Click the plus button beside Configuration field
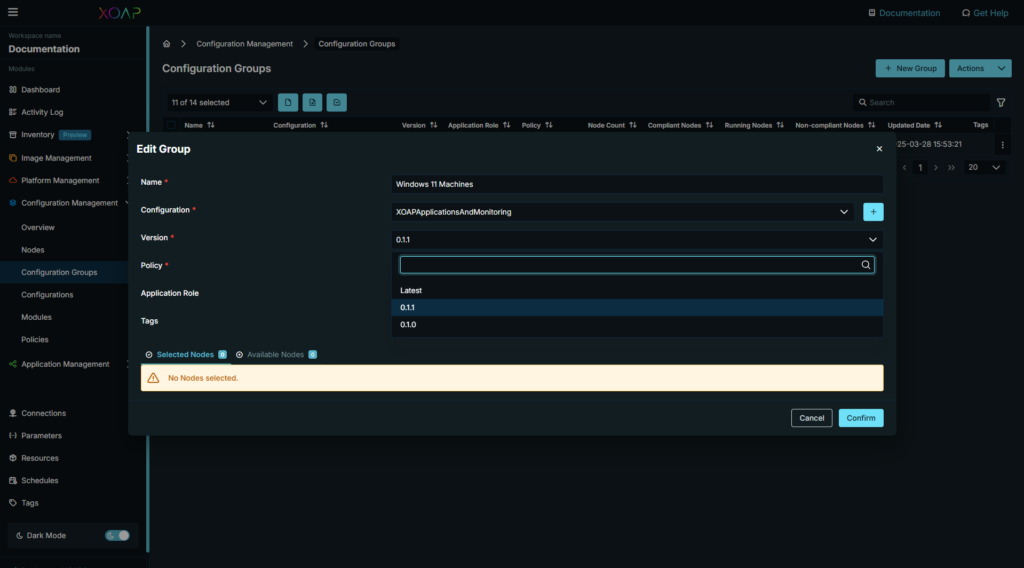 pyautogui.click(x=873, y=212)
